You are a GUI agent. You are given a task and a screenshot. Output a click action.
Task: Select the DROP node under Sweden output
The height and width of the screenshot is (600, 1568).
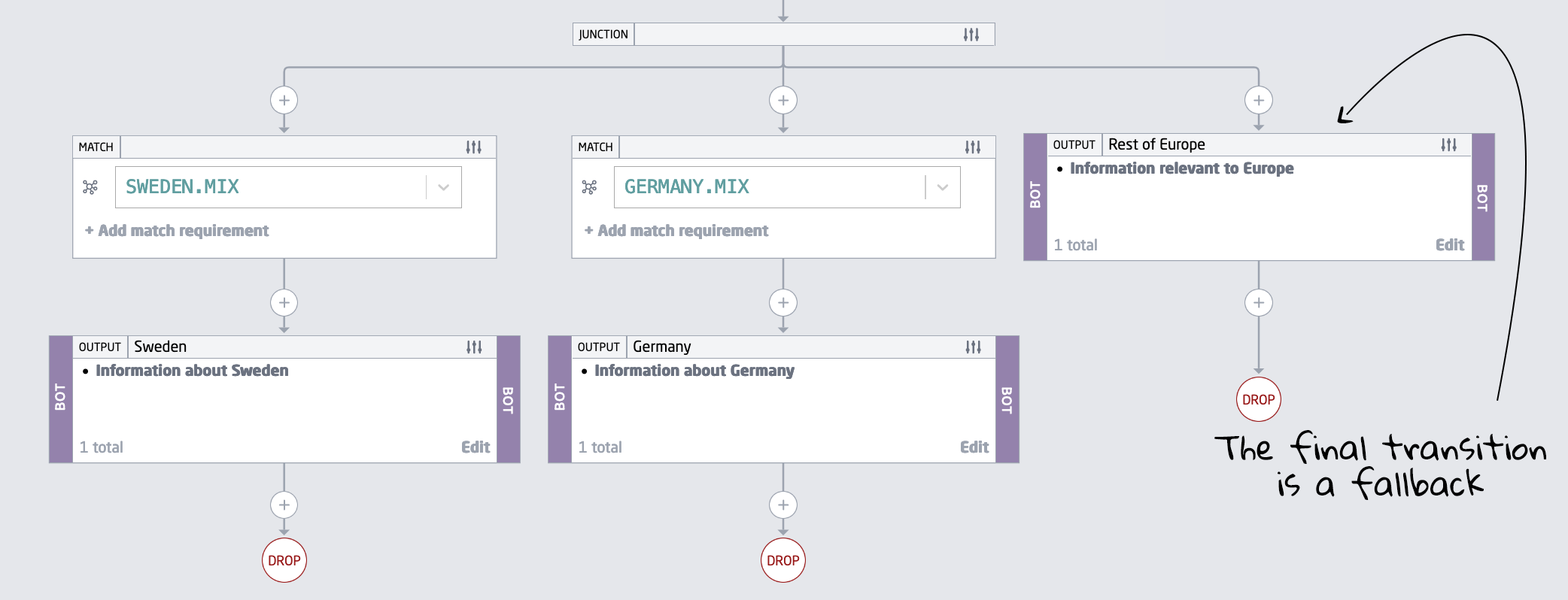coord(284,560)
